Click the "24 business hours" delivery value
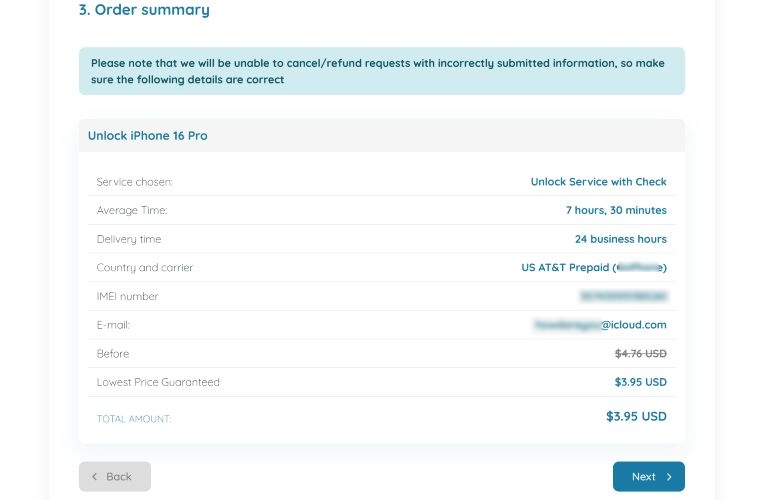762x500 pixels. (620, 239)
